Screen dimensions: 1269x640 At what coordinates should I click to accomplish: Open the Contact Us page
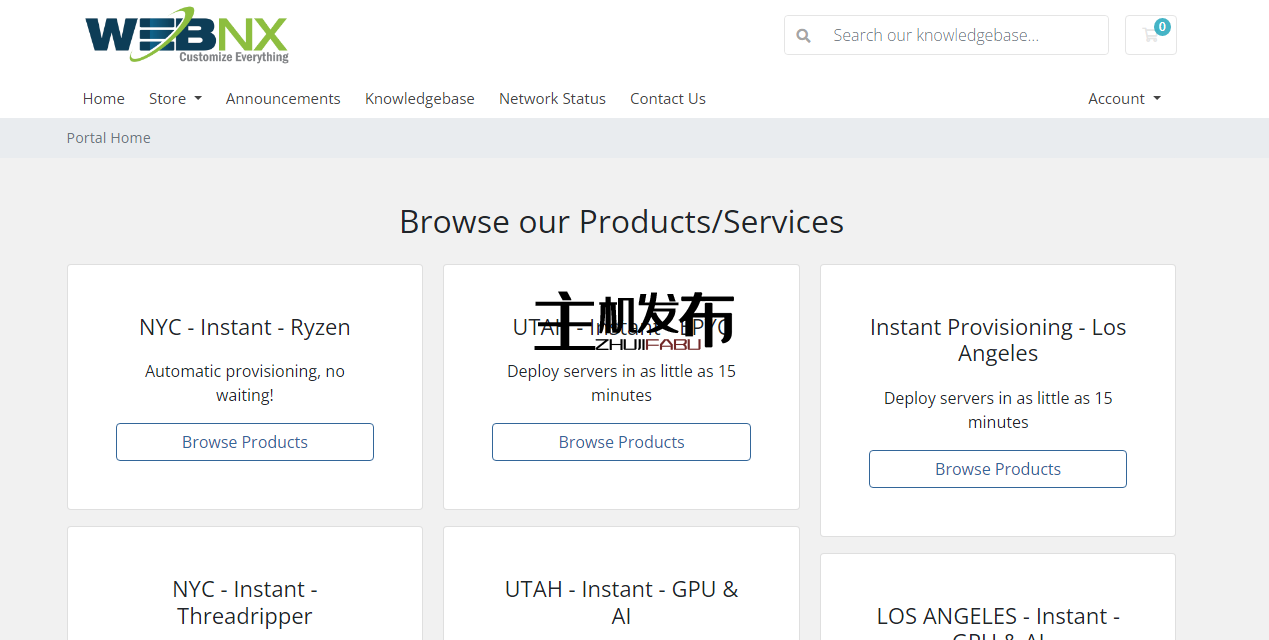(667, 98)
